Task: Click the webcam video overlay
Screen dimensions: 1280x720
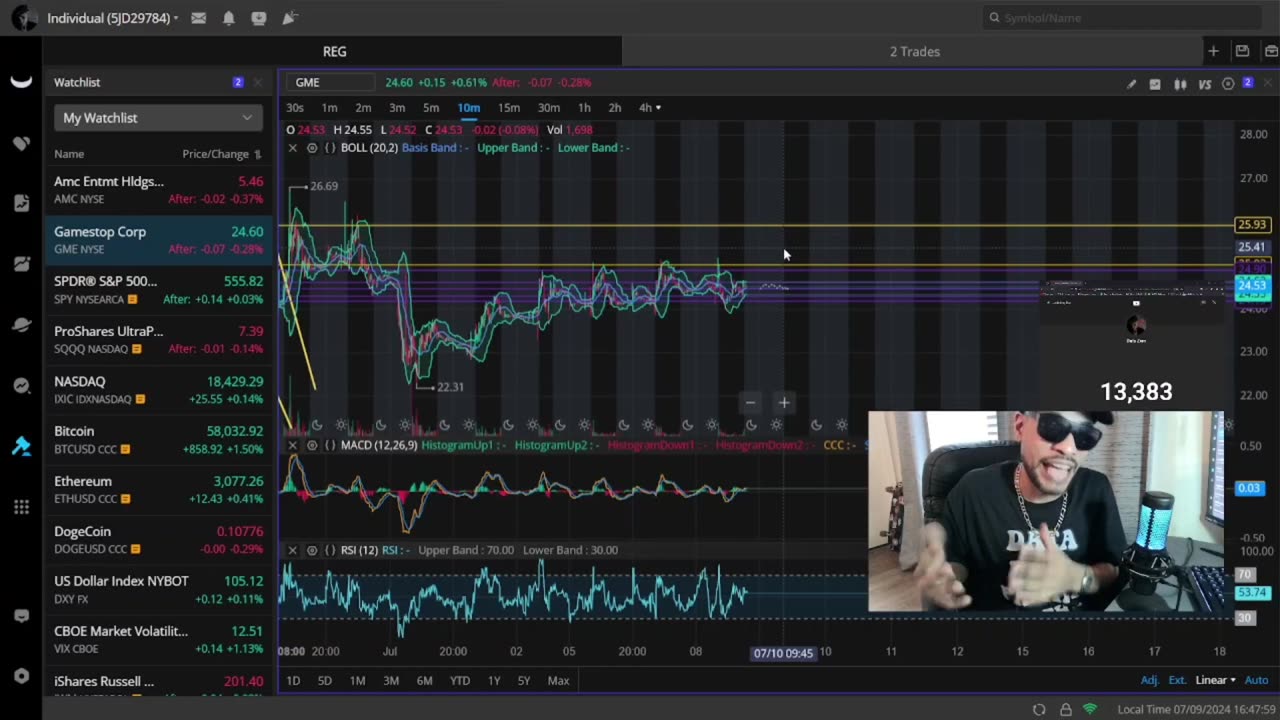Action: tap(1046, 511)
